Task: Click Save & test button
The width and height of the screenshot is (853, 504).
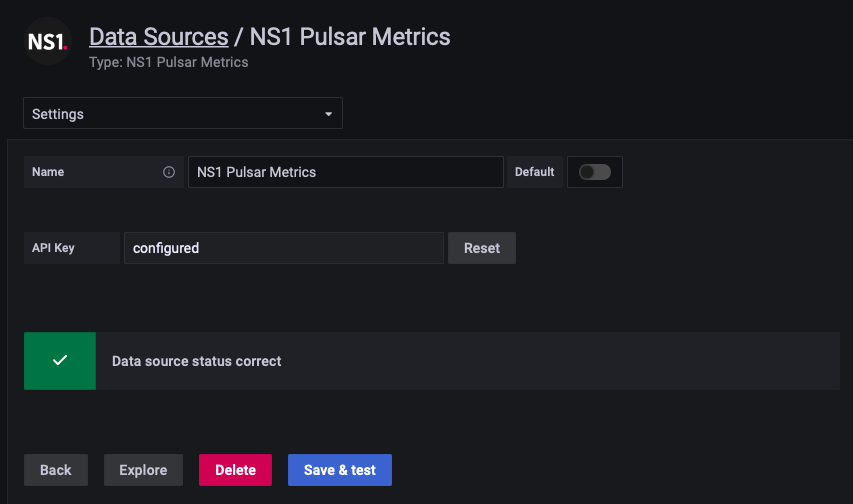Action: point(339,470)
